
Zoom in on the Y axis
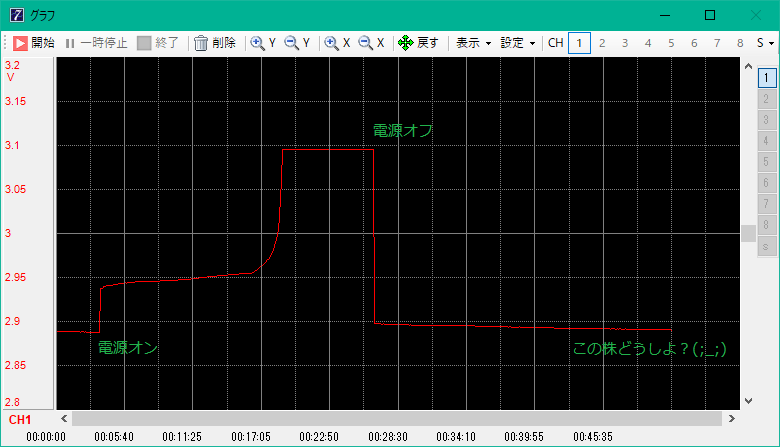[x=263, y=43]
